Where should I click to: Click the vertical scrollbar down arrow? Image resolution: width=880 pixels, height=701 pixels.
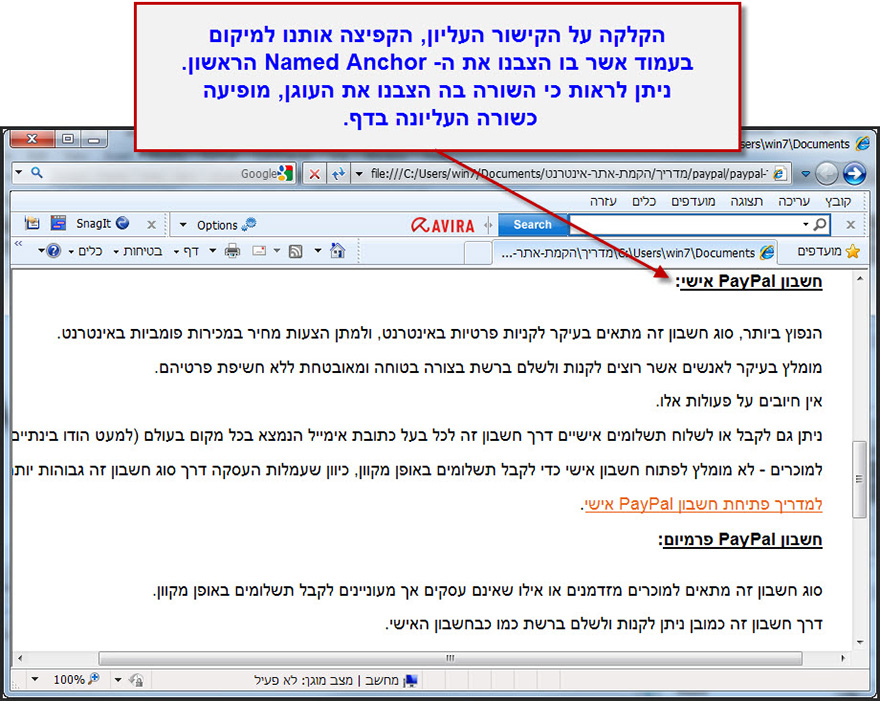click(860, 643)
